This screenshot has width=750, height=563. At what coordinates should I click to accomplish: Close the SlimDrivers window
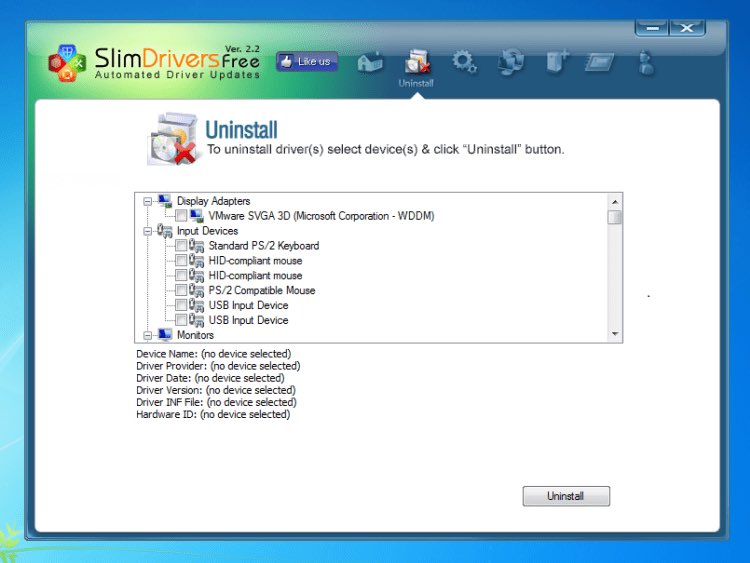687,28
